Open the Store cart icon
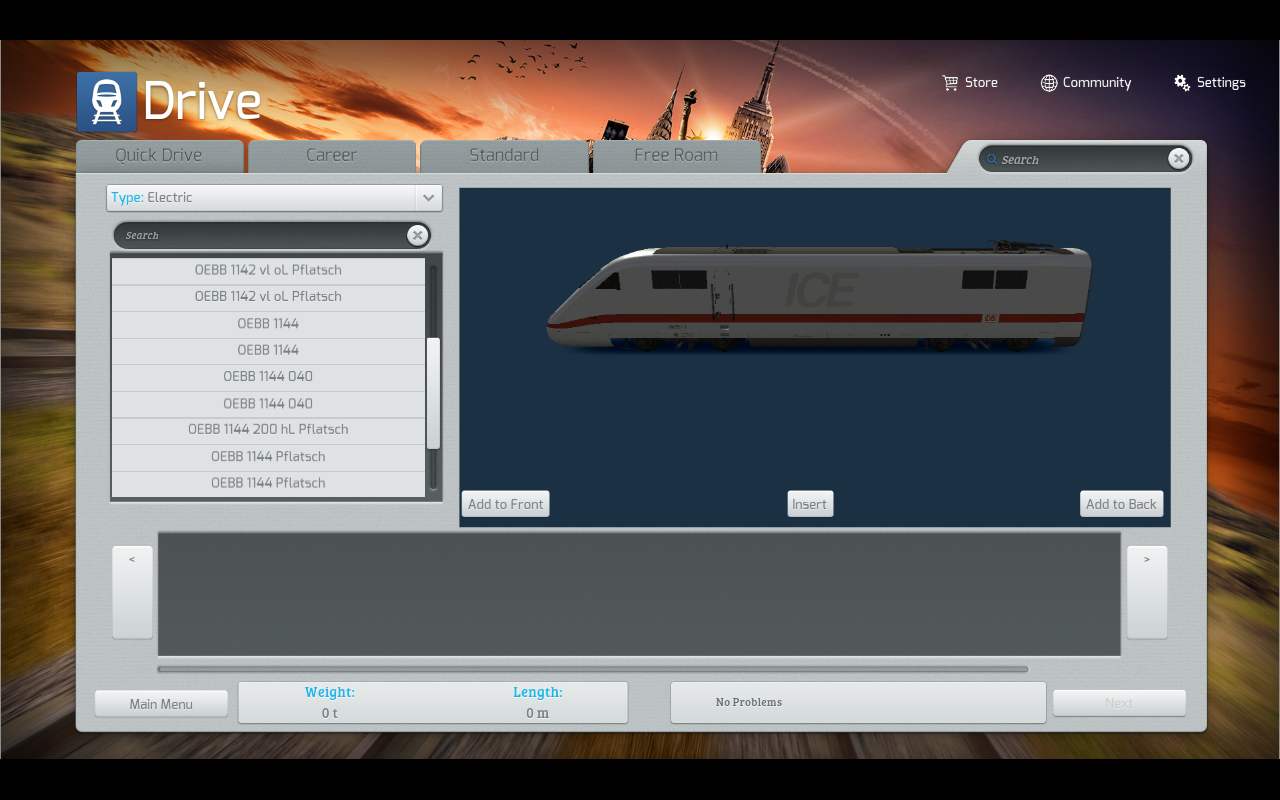The image size is (1280, 800). click(950, 83)
